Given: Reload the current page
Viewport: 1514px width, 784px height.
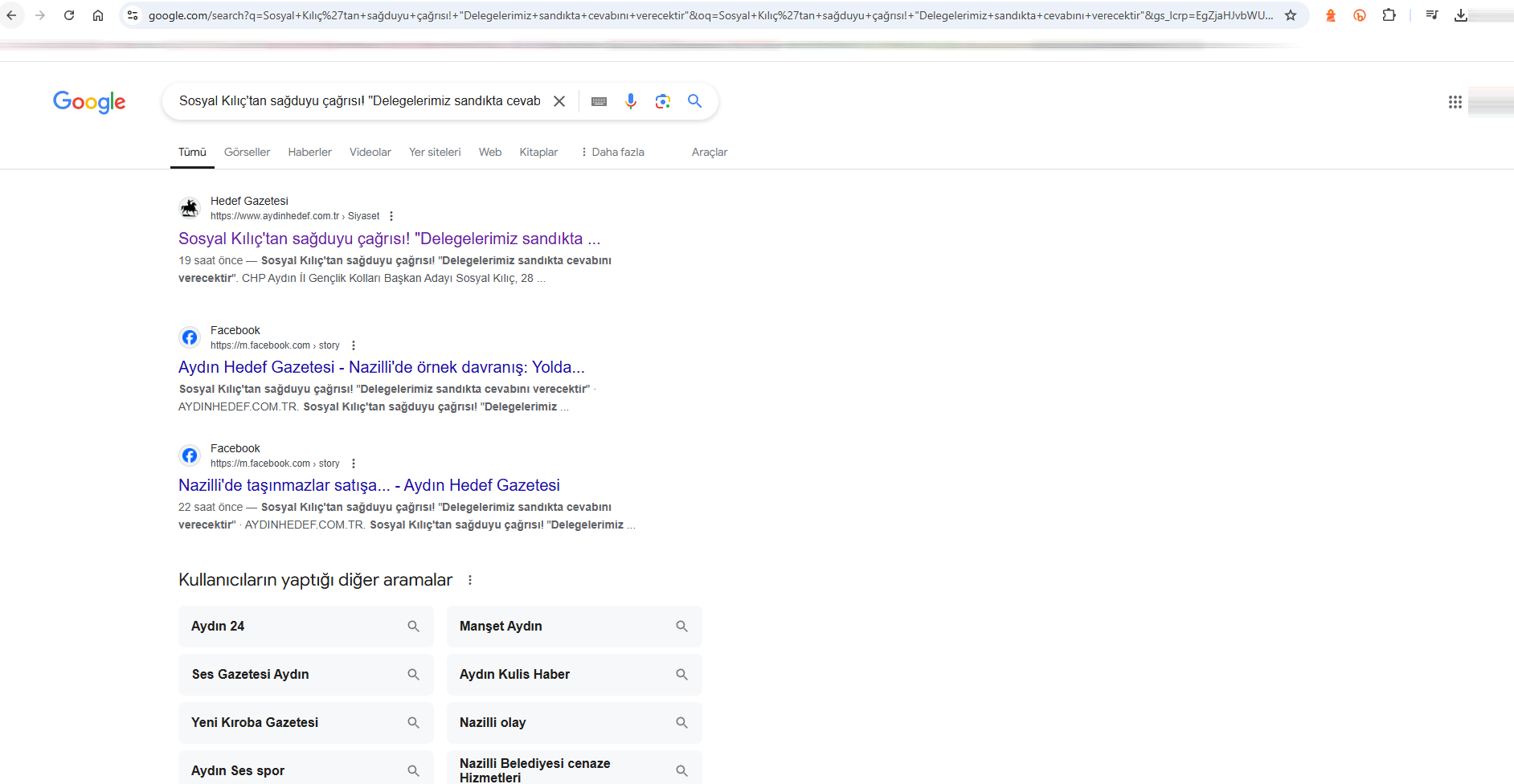Looking at the screenshot, I should pyautogui.click(x=69, y=15).
